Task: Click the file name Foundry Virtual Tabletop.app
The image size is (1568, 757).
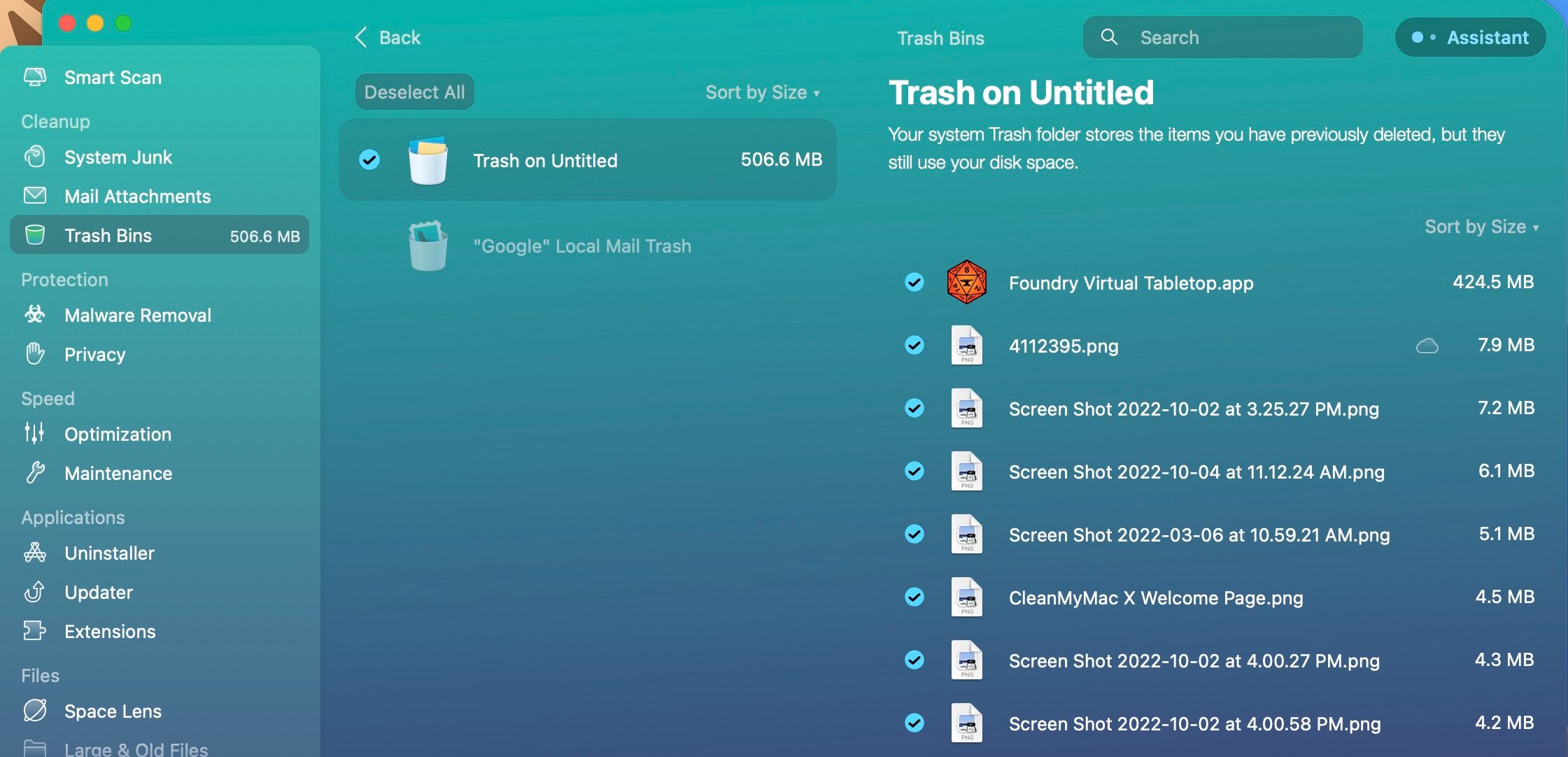Action: point(1131,283)
